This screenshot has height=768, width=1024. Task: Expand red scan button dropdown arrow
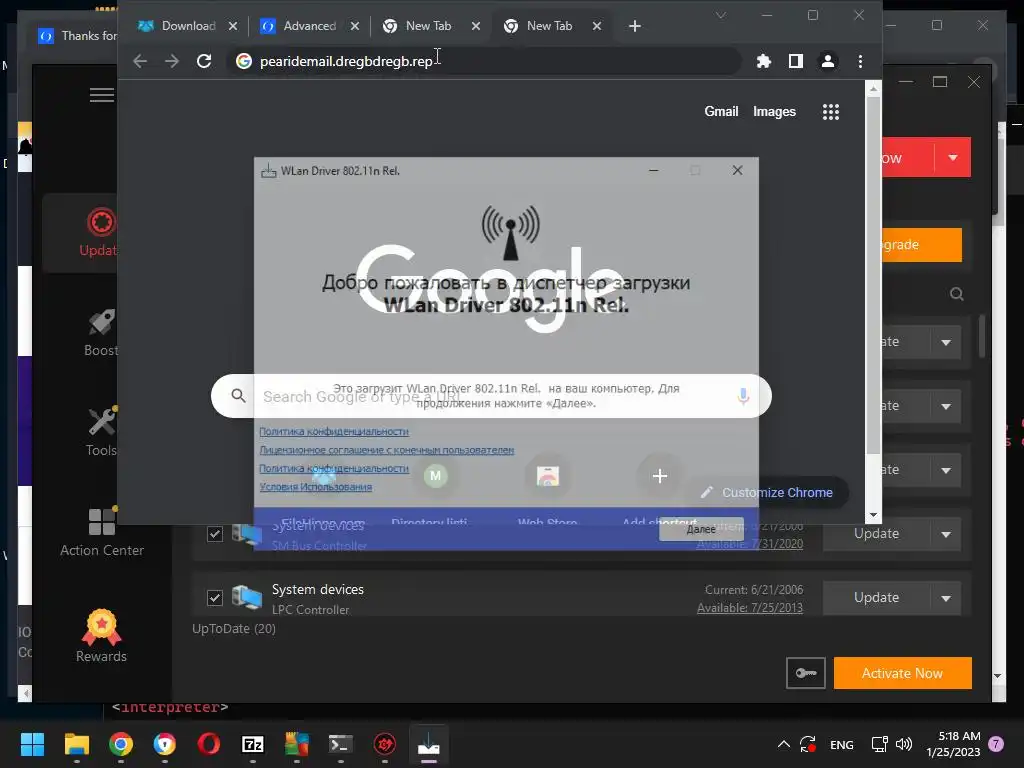[953, 157]
